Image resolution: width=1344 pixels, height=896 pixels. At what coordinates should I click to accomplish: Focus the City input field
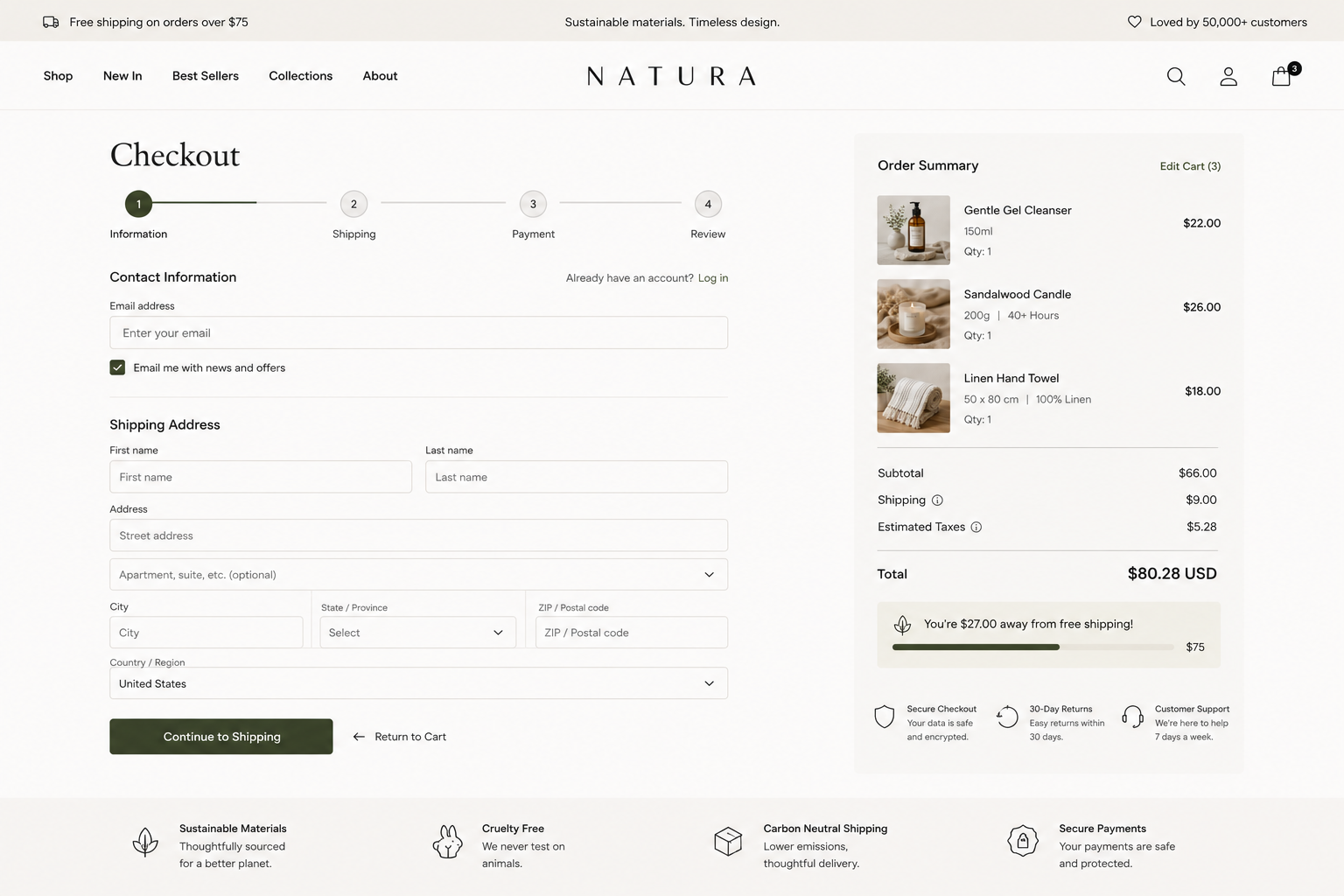(x=206, y=633)
